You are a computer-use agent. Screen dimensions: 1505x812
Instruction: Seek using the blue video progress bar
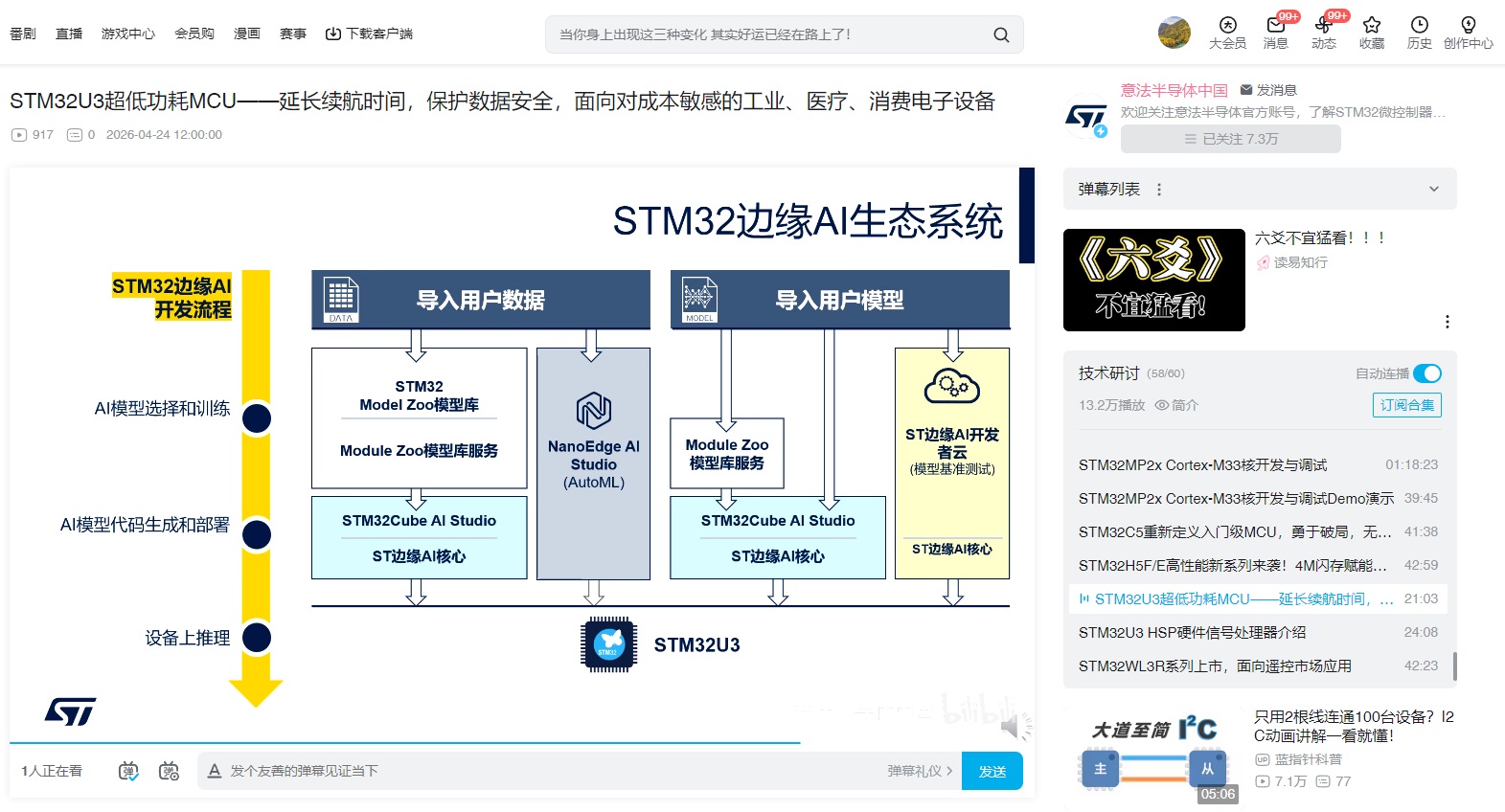click(x=404, y=742)
